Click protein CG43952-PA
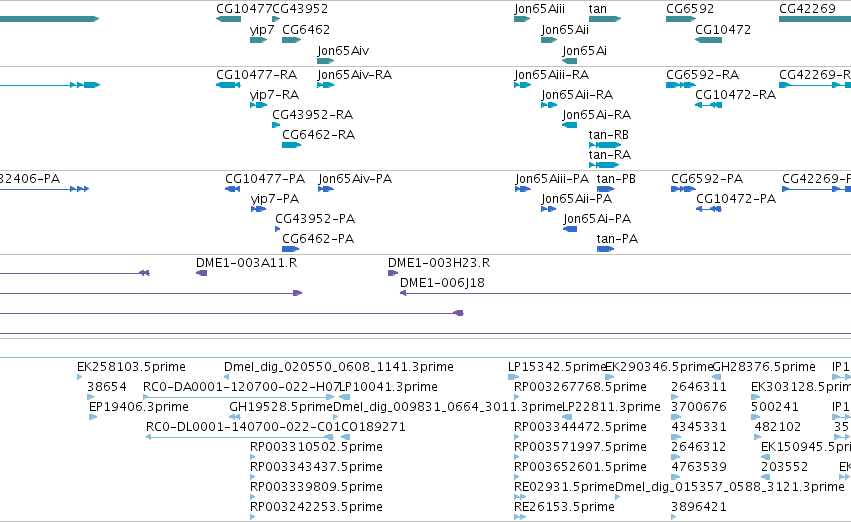Screen dimensions: 851x522 [315, 219]
